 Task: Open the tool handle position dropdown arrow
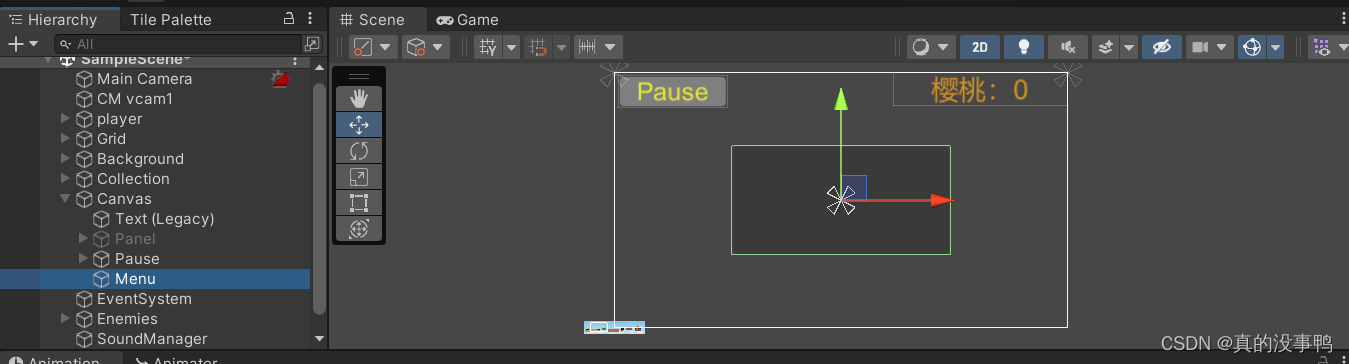pos(385,47)
